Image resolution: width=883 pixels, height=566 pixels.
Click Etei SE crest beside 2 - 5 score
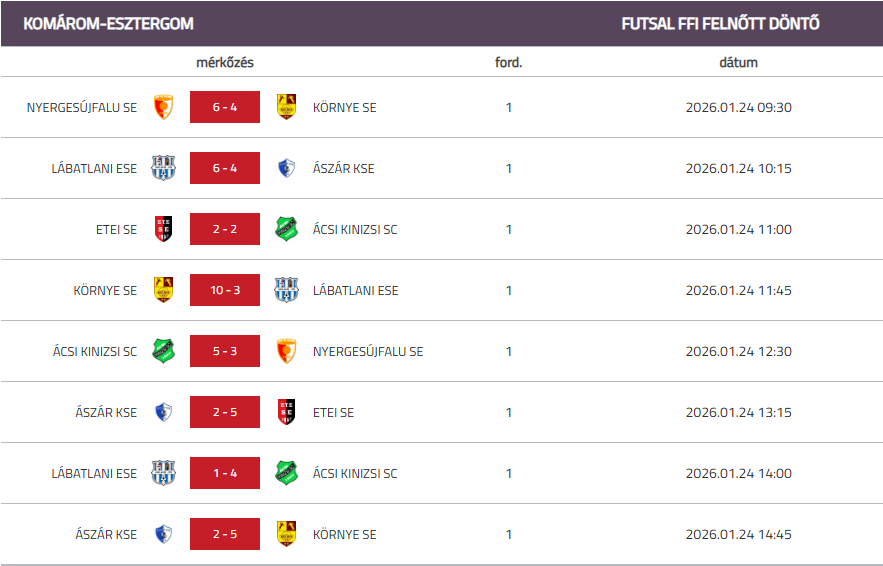(287, 412)
